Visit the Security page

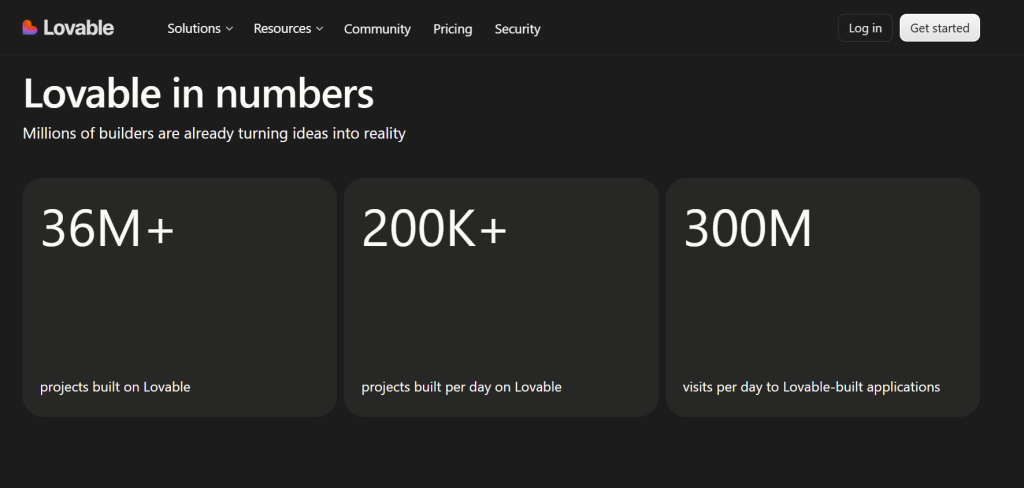[517, 29]
